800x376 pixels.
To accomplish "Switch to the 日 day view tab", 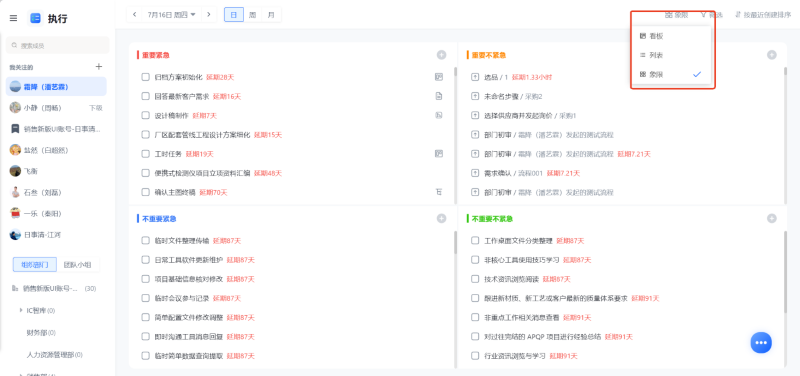I will (234, 15).
